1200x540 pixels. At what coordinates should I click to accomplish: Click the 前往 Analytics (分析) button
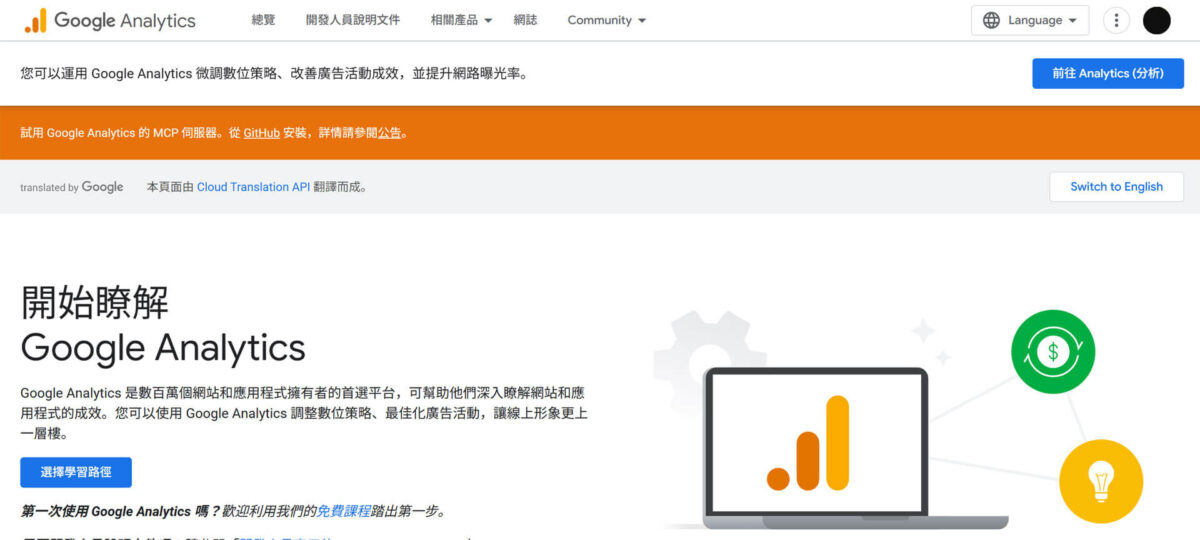[1108, 73]
